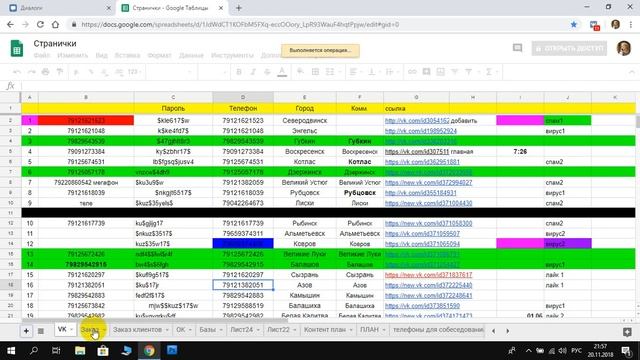Open the Google Sheets home icon
This screenshot has width=640, height=360.
(x=16, y=49)
